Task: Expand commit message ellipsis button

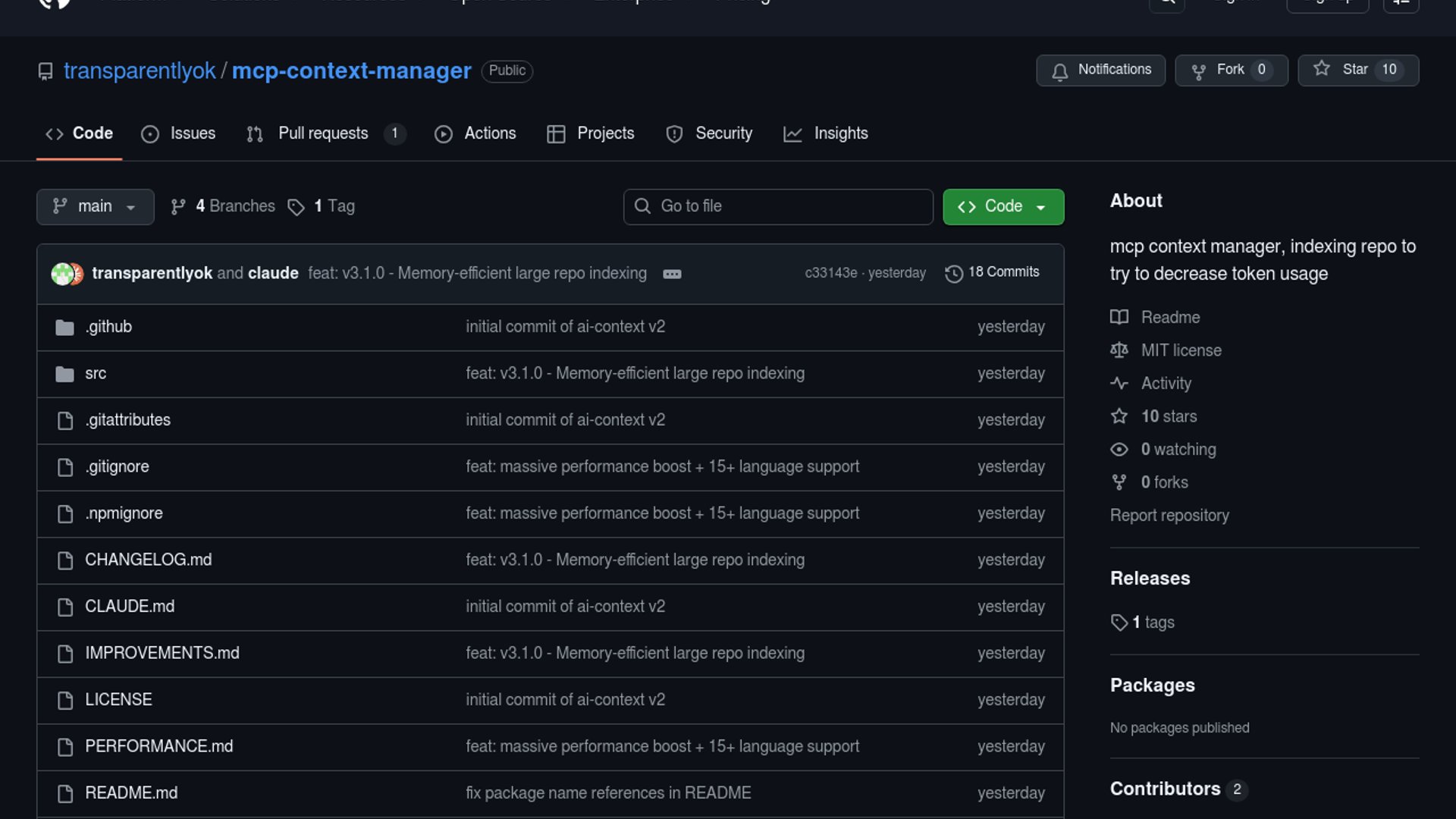Action: coord(672,274)
